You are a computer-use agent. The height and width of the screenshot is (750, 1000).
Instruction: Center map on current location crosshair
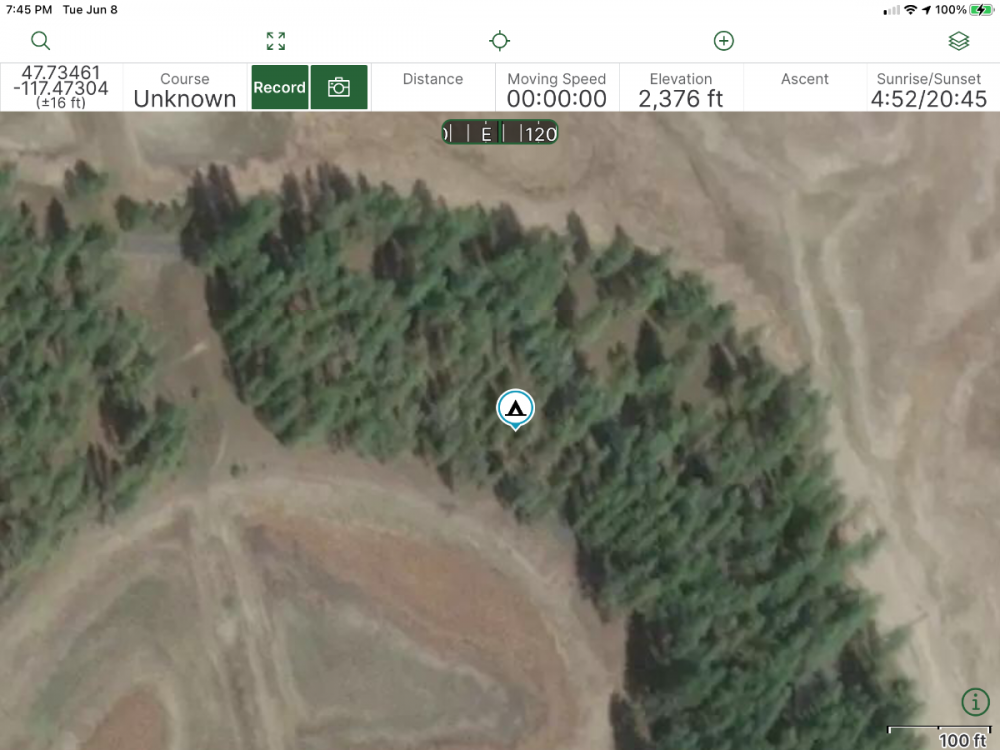[x=499, y=41]
